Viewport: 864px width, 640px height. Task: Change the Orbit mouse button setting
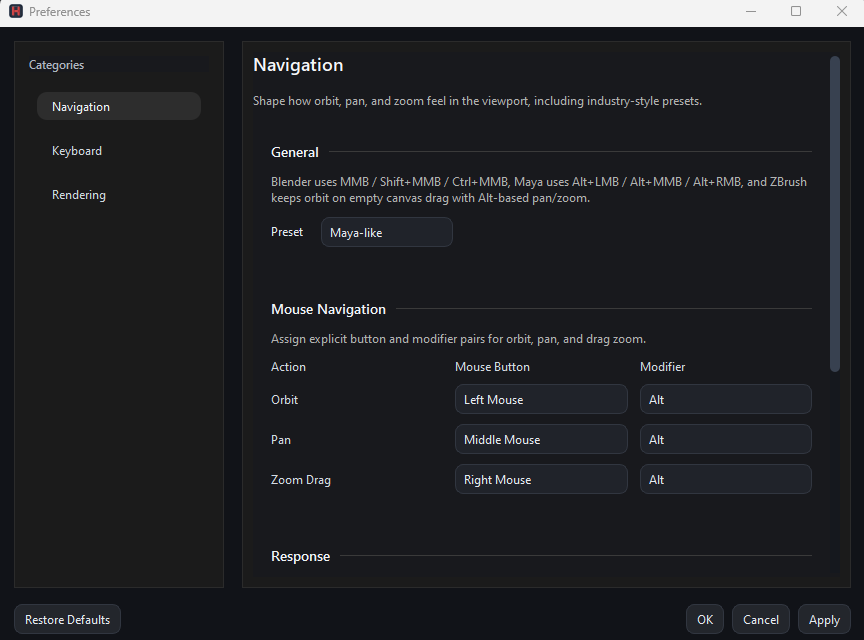click(541, 399)
